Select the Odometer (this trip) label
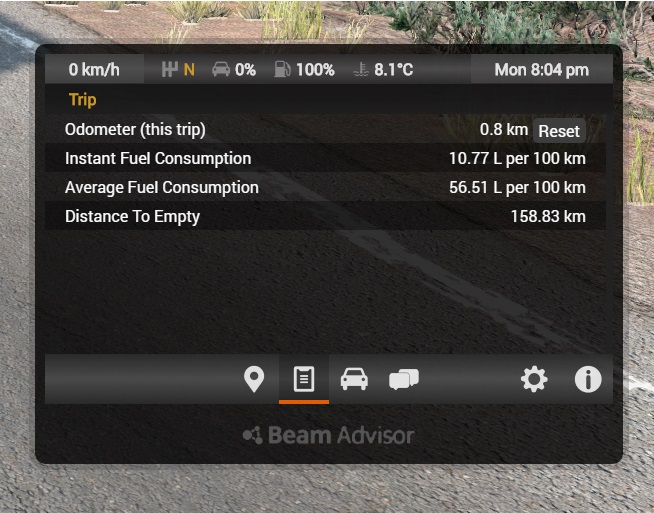This screenshot has width=654, height=513. pyautogui.click(x=135, y=130)
